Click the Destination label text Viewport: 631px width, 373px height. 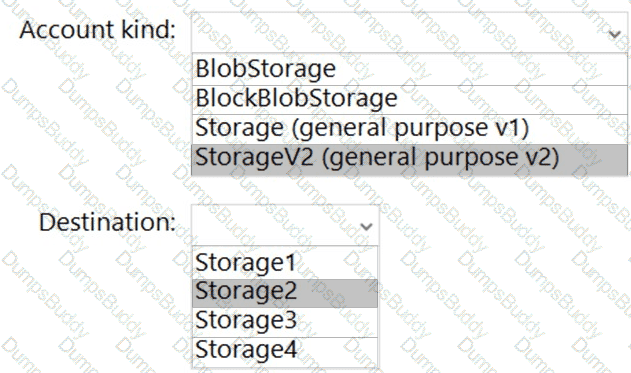pyautogui.click(x=107, y=222)
